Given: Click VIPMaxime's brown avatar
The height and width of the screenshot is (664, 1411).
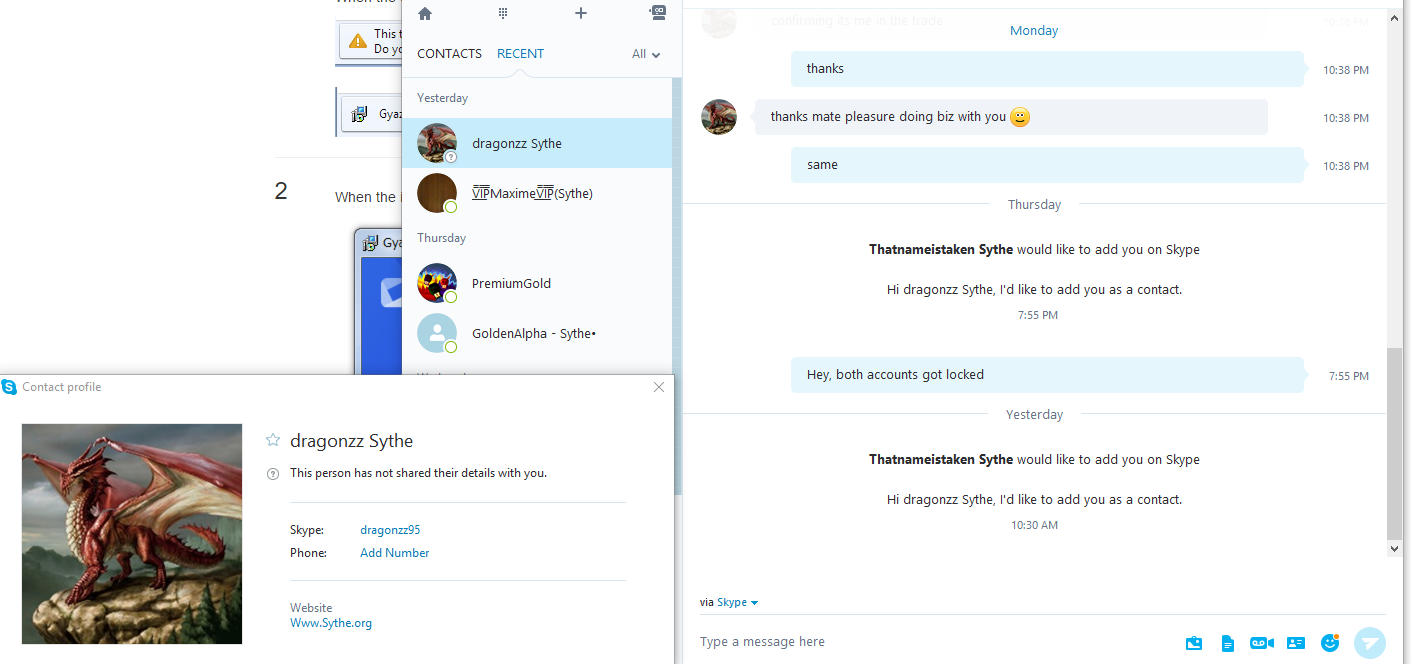Looking at the screenshot, I should pyautogui.click(x=437, y=193).
